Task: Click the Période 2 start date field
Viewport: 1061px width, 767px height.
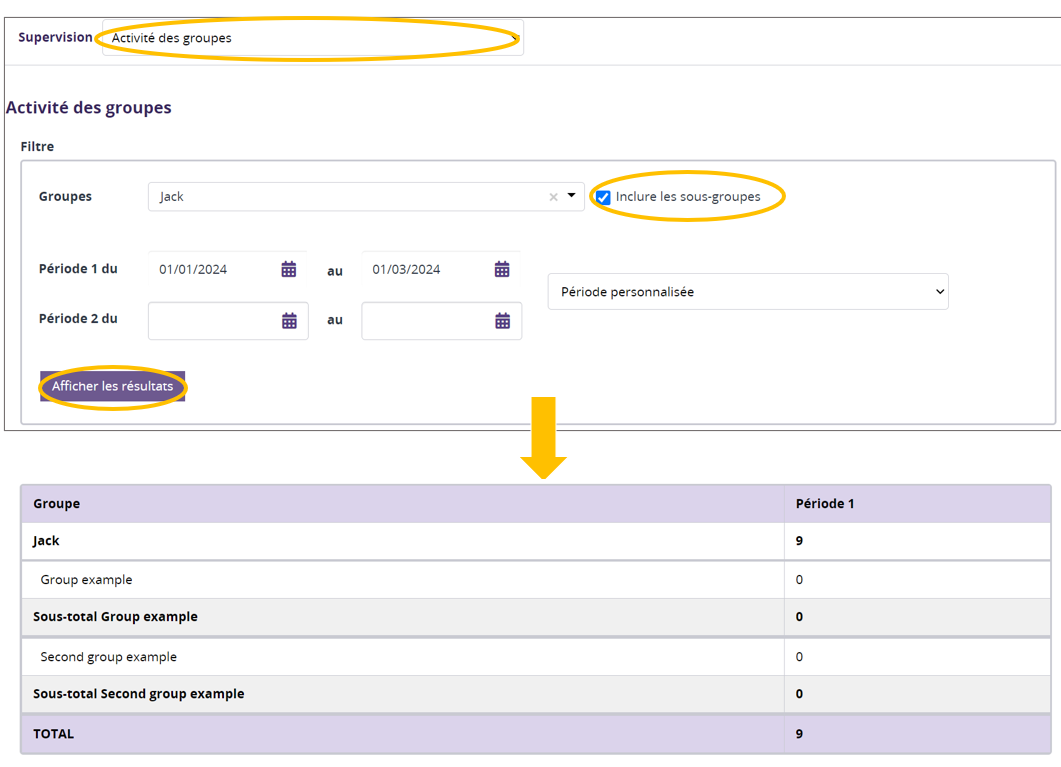Action: point(213,321)
